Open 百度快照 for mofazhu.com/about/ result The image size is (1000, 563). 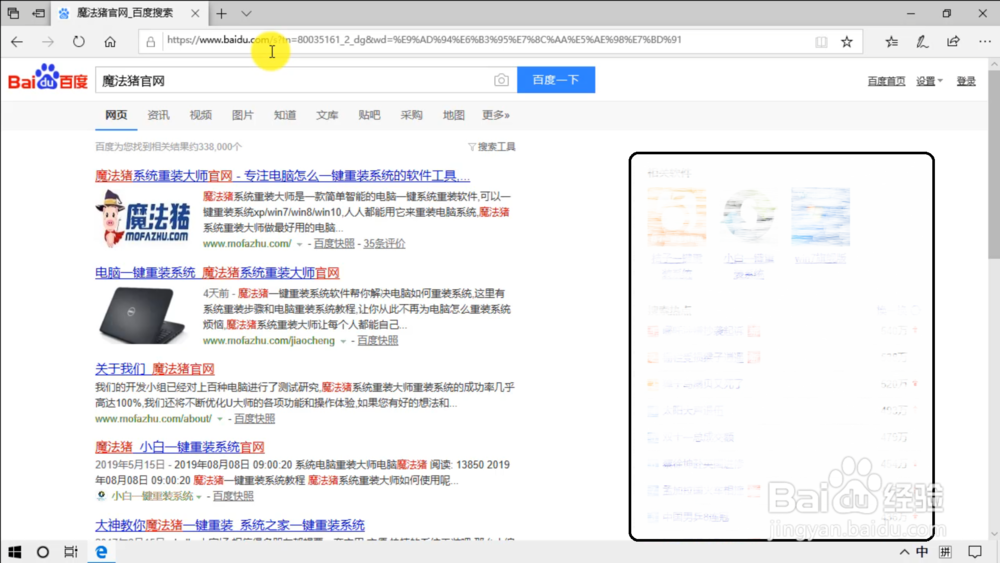(x=254, y=418)
